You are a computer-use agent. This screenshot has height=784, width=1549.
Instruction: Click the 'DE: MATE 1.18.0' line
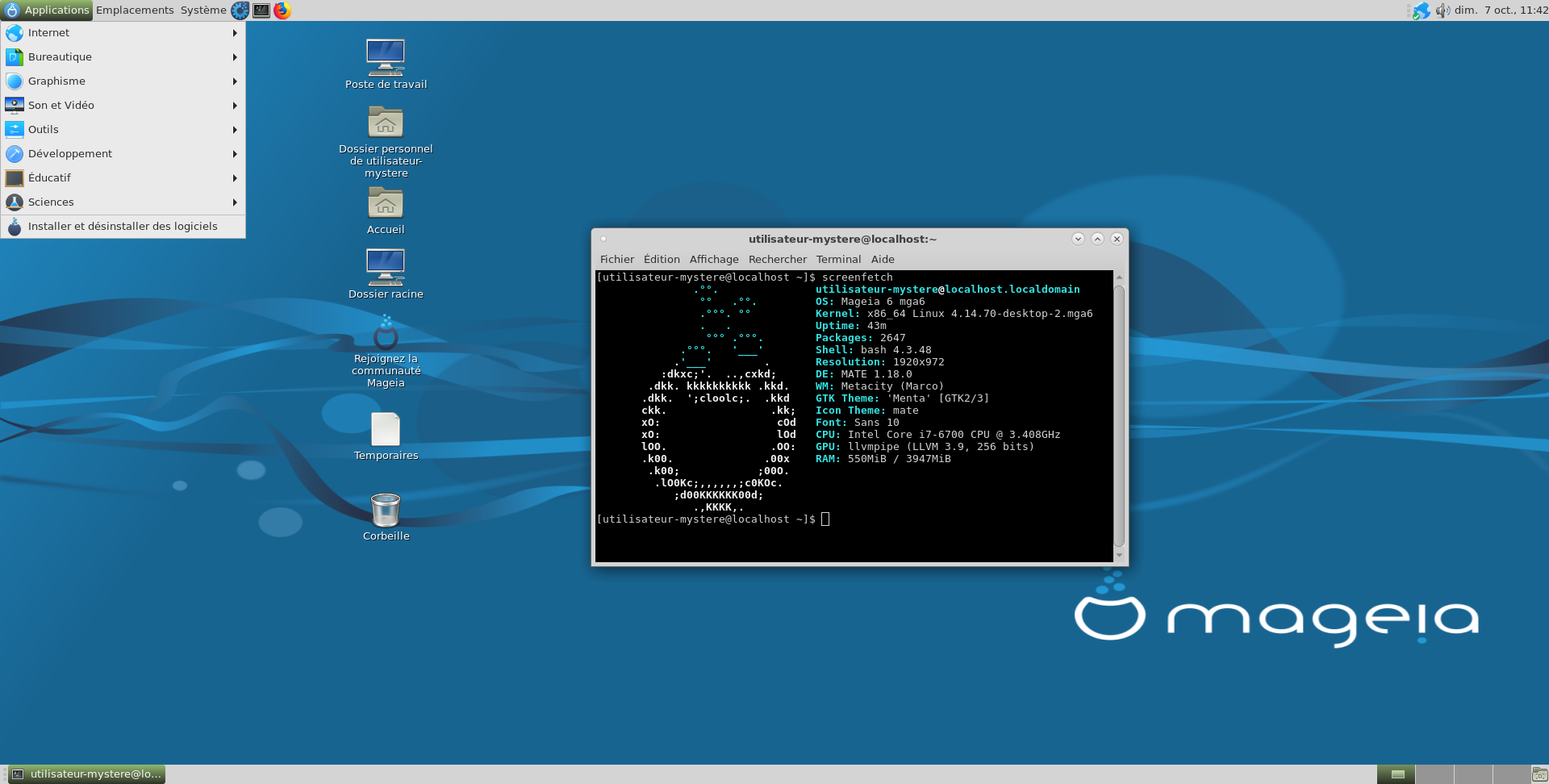click(x=864, y=374)
